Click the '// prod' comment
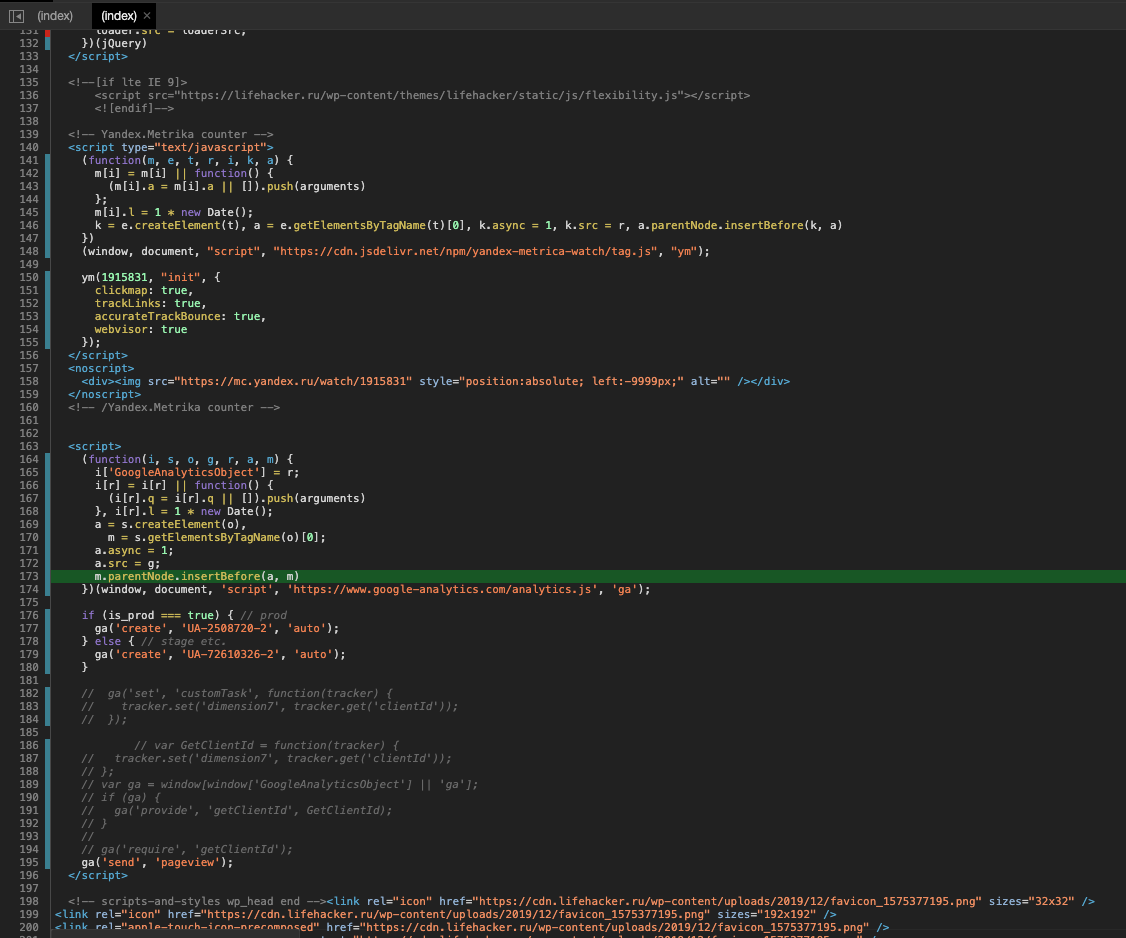The height and width of the screenshot is (938, 1126). point(264,615)
